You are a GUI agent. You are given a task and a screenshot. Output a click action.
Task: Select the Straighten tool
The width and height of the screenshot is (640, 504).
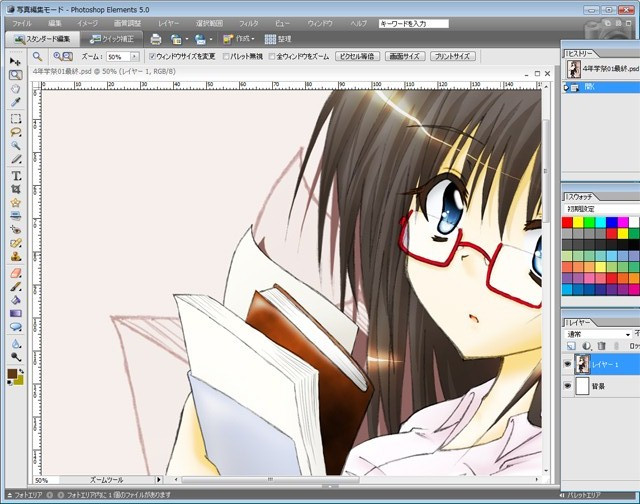point(16,216)
